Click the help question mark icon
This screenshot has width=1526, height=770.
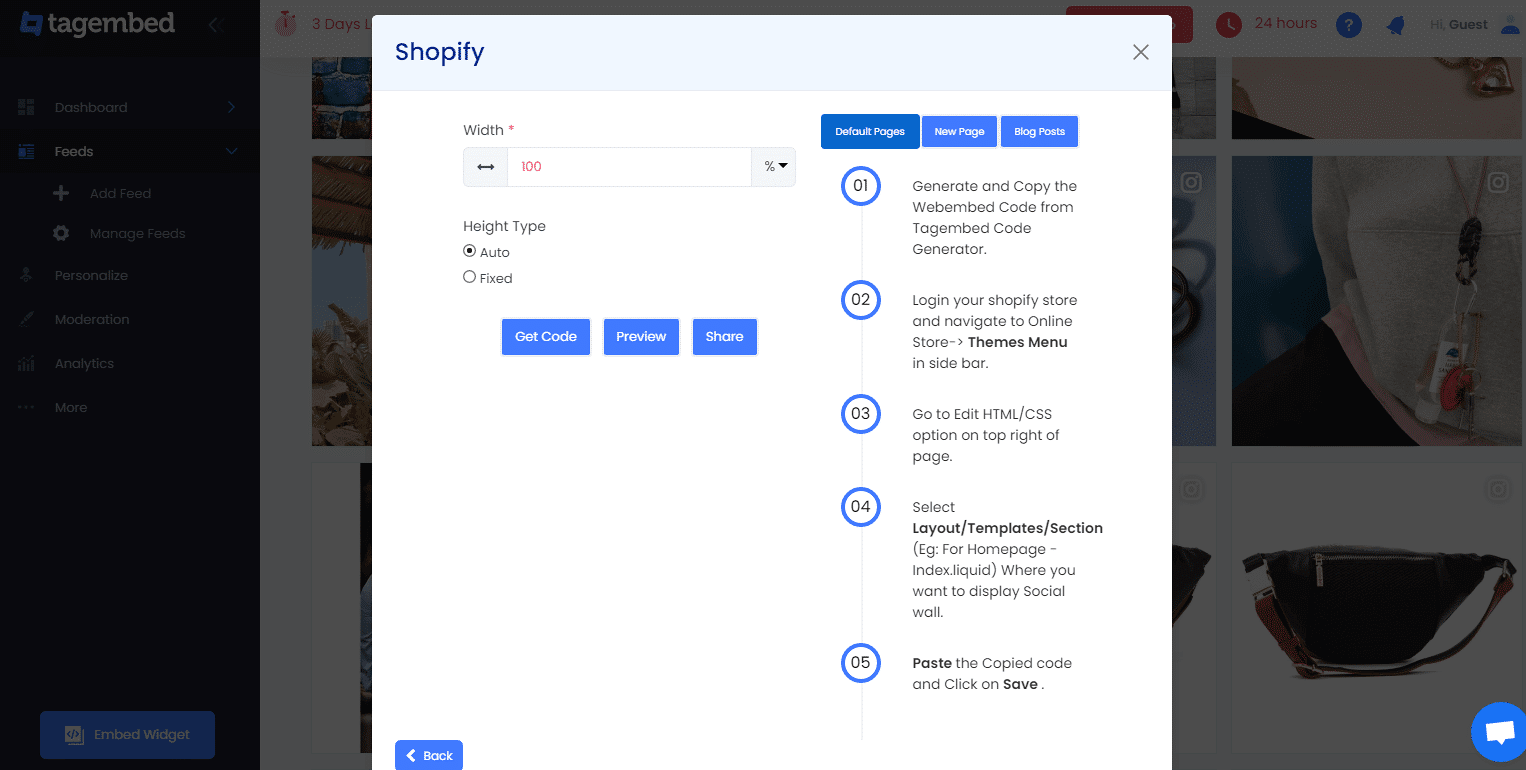click(x=1349, y=25)
